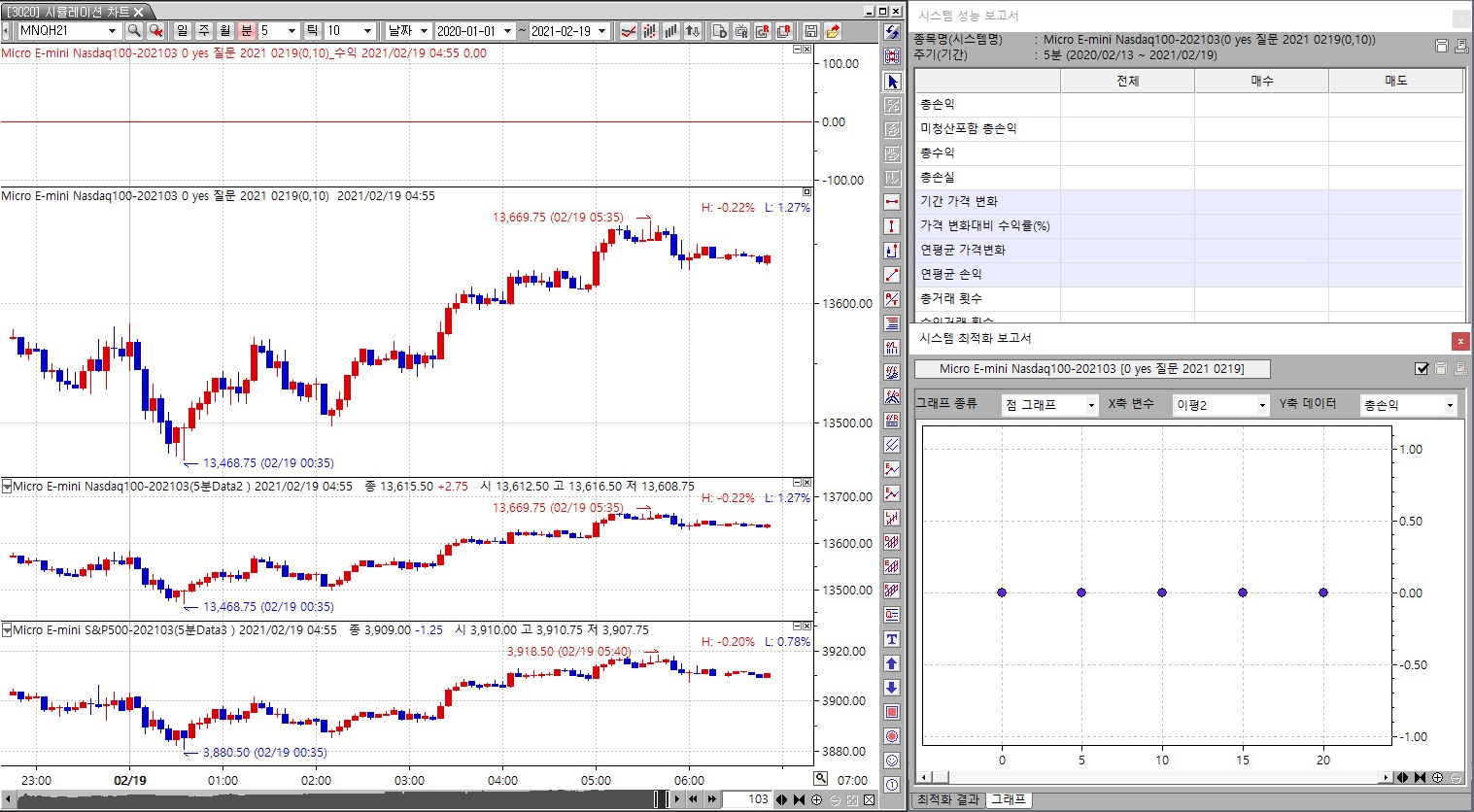The width and height of the screenshot is (1474, 812).
Task: Click the 주 (weekly) period button
Action: point(203,31)
